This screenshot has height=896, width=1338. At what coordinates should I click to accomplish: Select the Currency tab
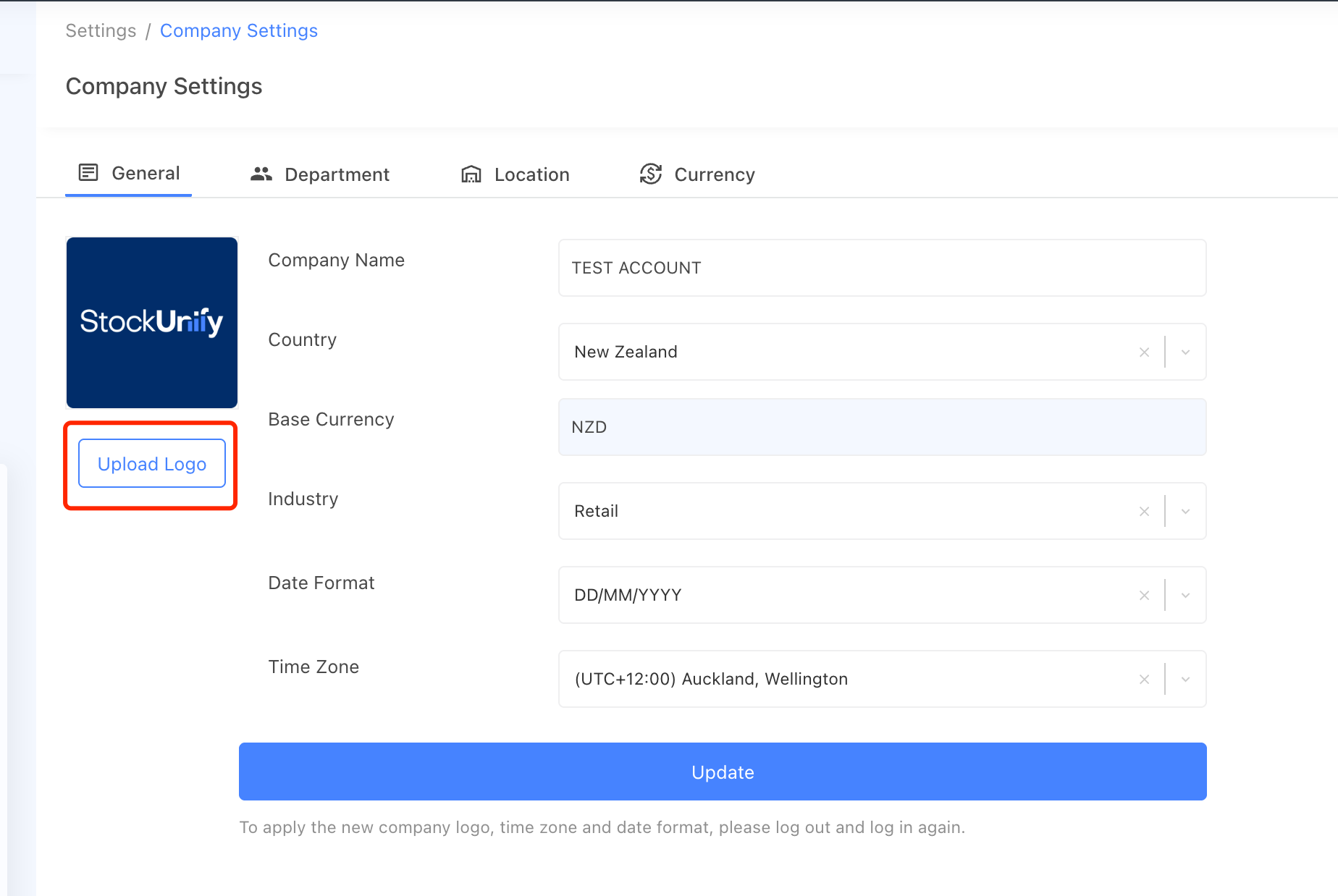pyautogui.click(x=714, y=174)
